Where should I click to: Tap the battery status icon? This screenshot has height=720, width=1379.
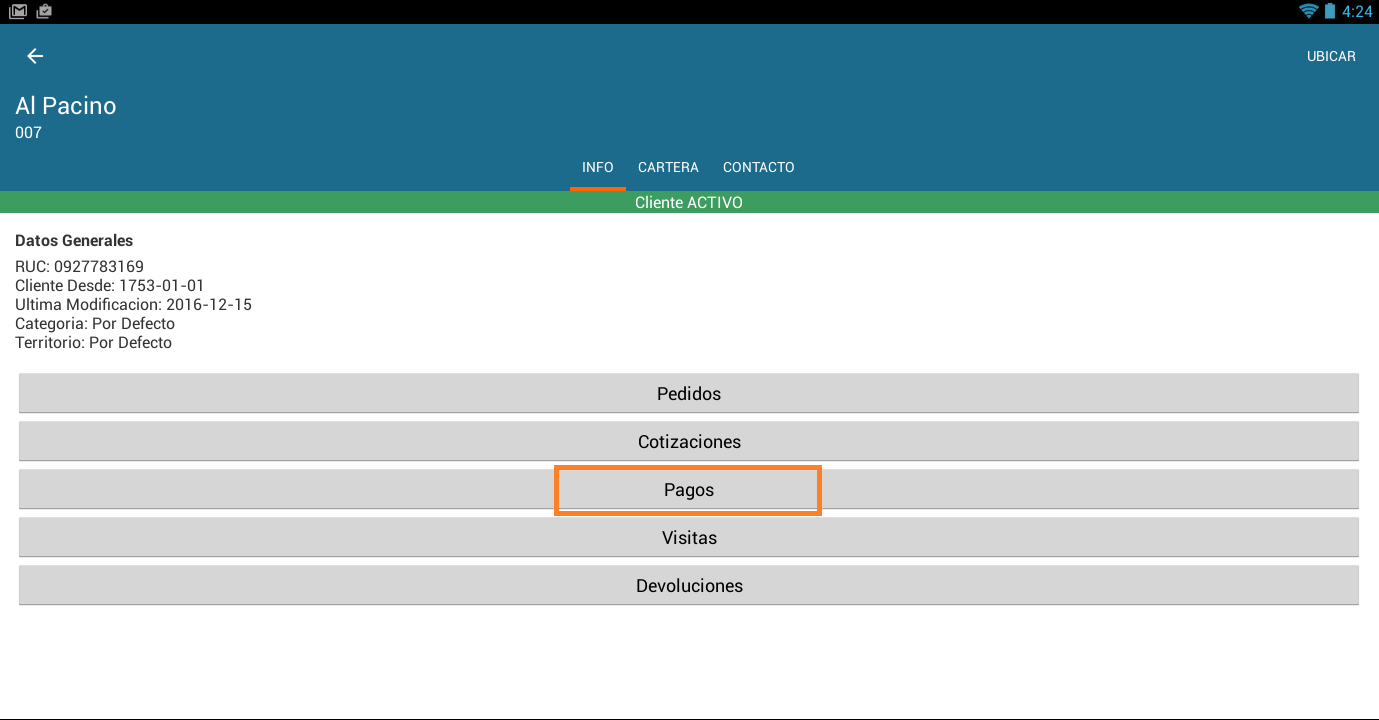1330,12
